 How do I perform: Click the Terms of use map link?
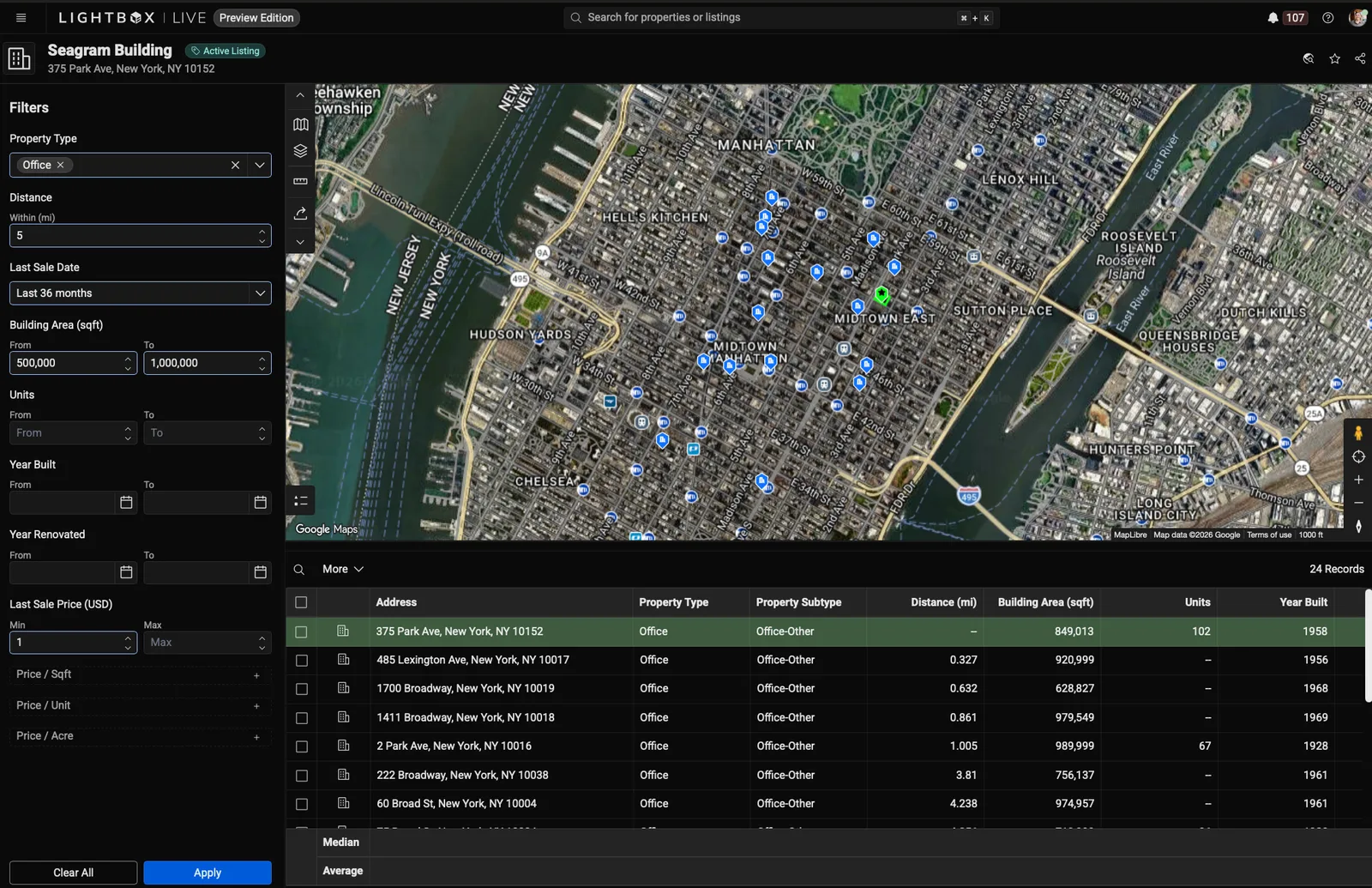tap(1269, 535)
